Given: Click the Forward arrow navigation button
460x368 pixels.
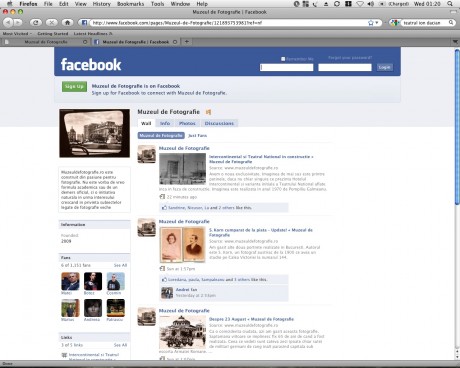Looking at the screenshot, I should click(18, 23).
